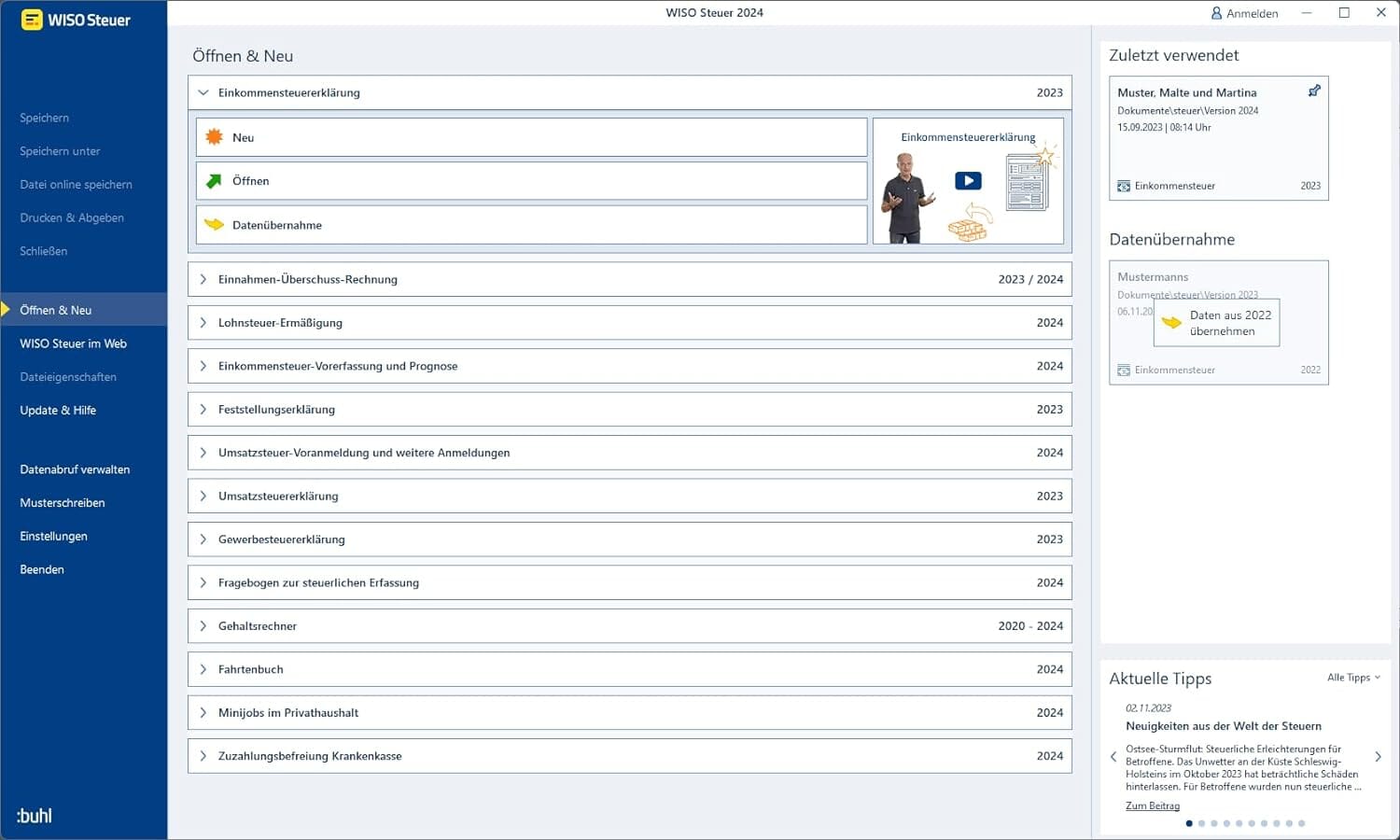Open tip headline Neuigkeiten aus der Welt der Steuern
Image resolution: width=1400 pixels, height=840 pixels.
pos(1224,726)
